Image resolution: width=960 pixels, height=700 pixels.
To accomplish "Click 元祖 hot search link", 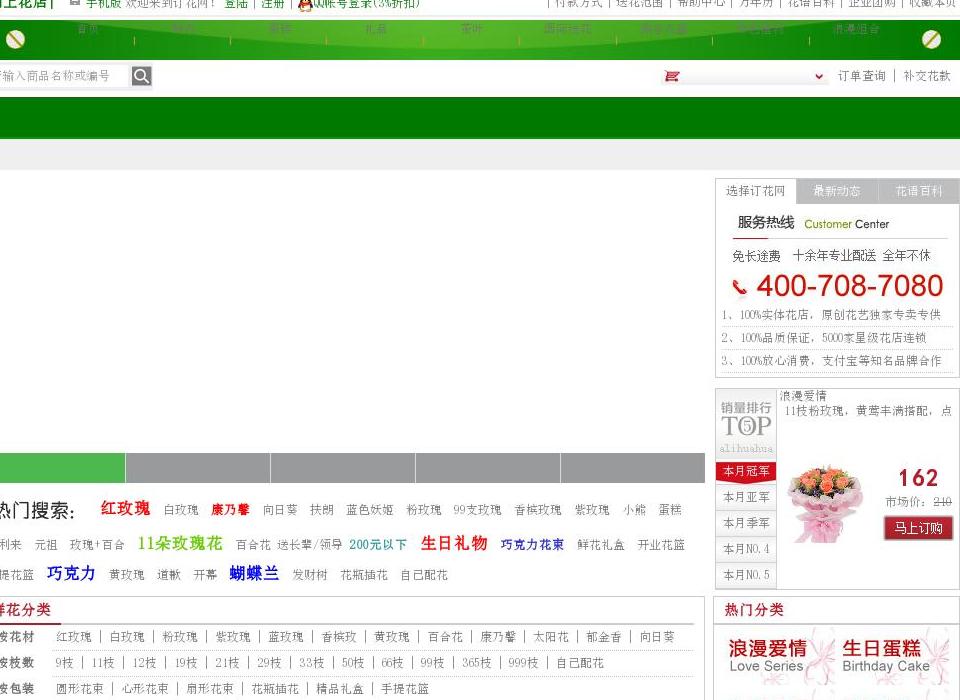I will coord(46,544).
